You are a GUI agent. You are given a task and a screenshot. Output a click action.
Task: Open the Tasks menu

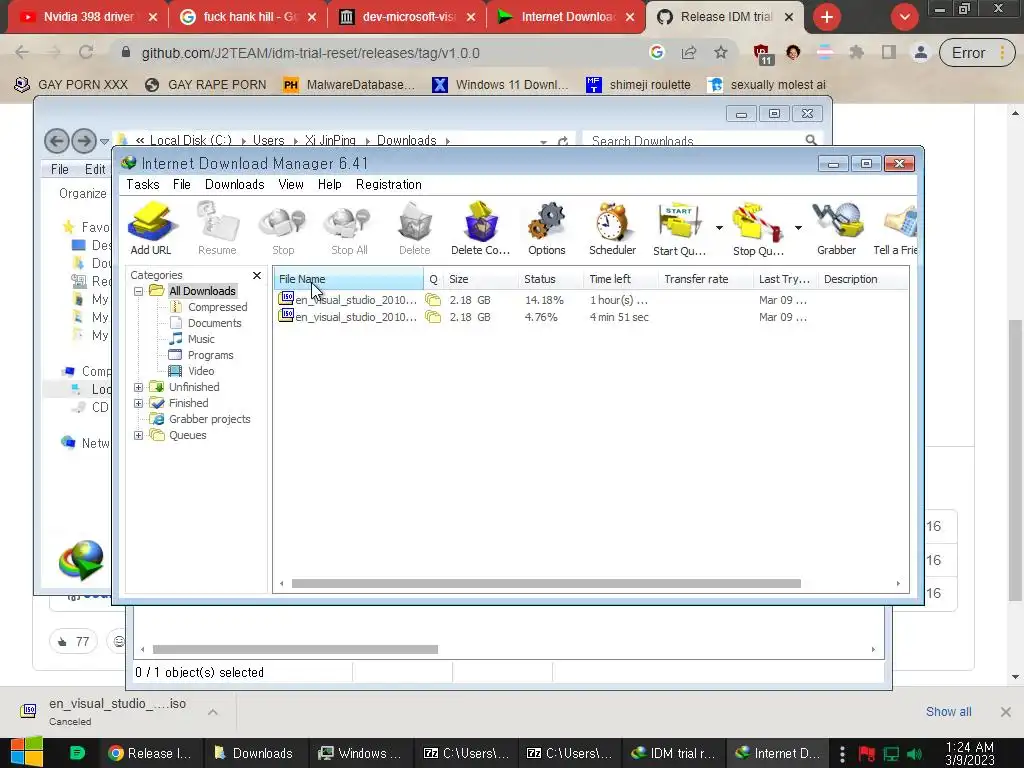pyautogui.click(x=142, y=185)
